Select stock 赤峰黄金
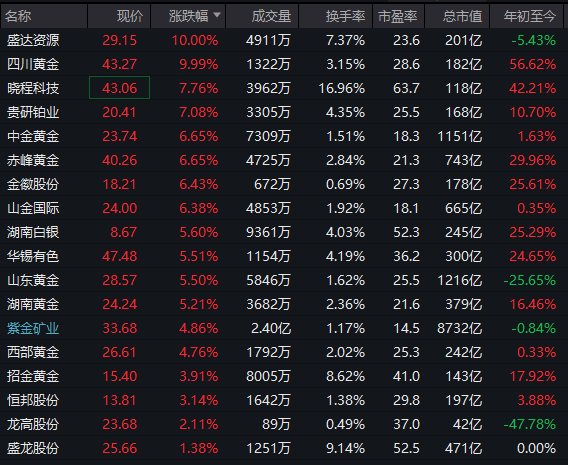This screenshot has height=465, width=568. [x=33, y=160]
